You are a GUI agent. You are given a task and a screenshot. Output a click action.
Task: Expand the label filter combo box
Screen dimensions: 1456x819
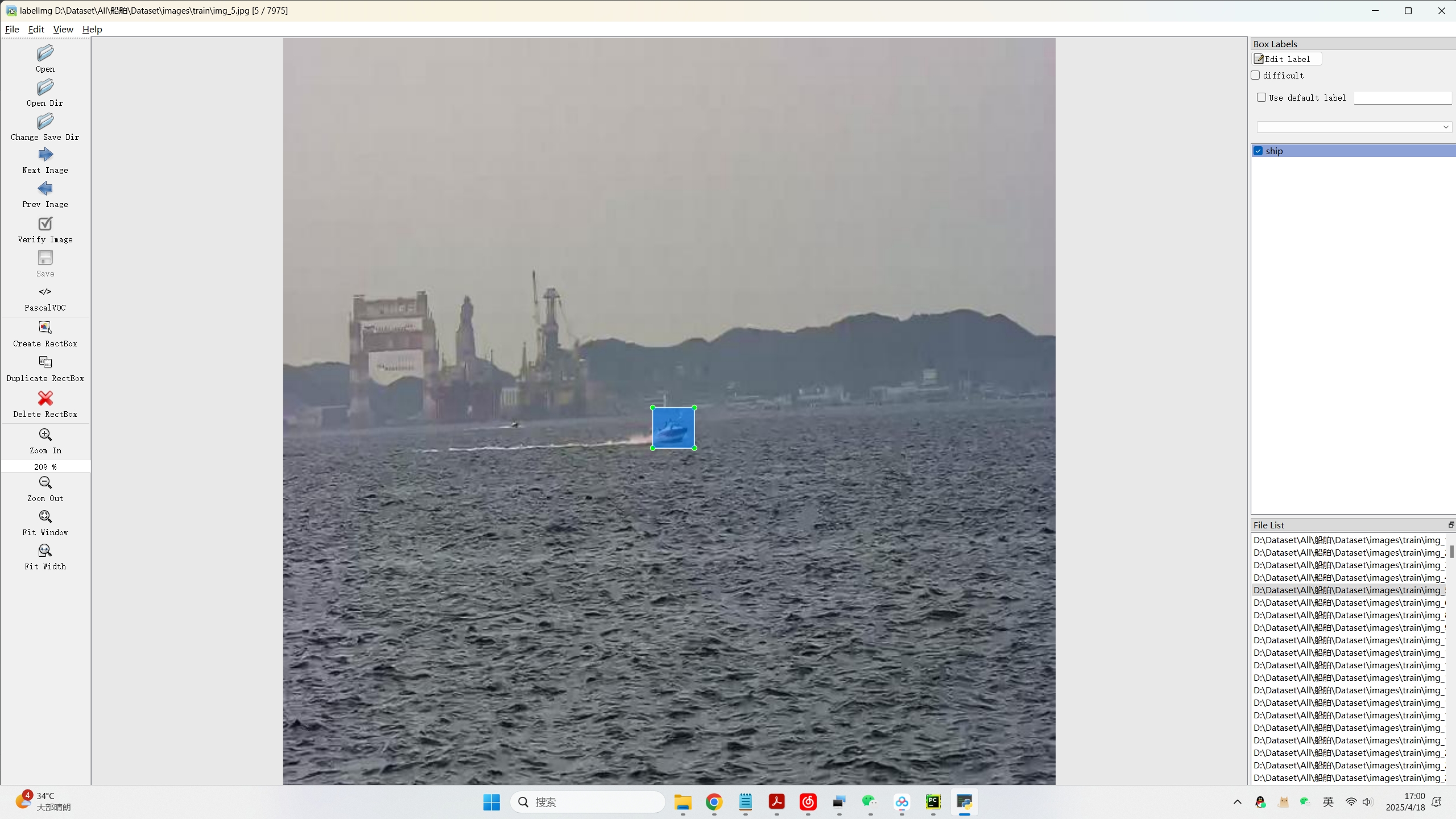1354,127
